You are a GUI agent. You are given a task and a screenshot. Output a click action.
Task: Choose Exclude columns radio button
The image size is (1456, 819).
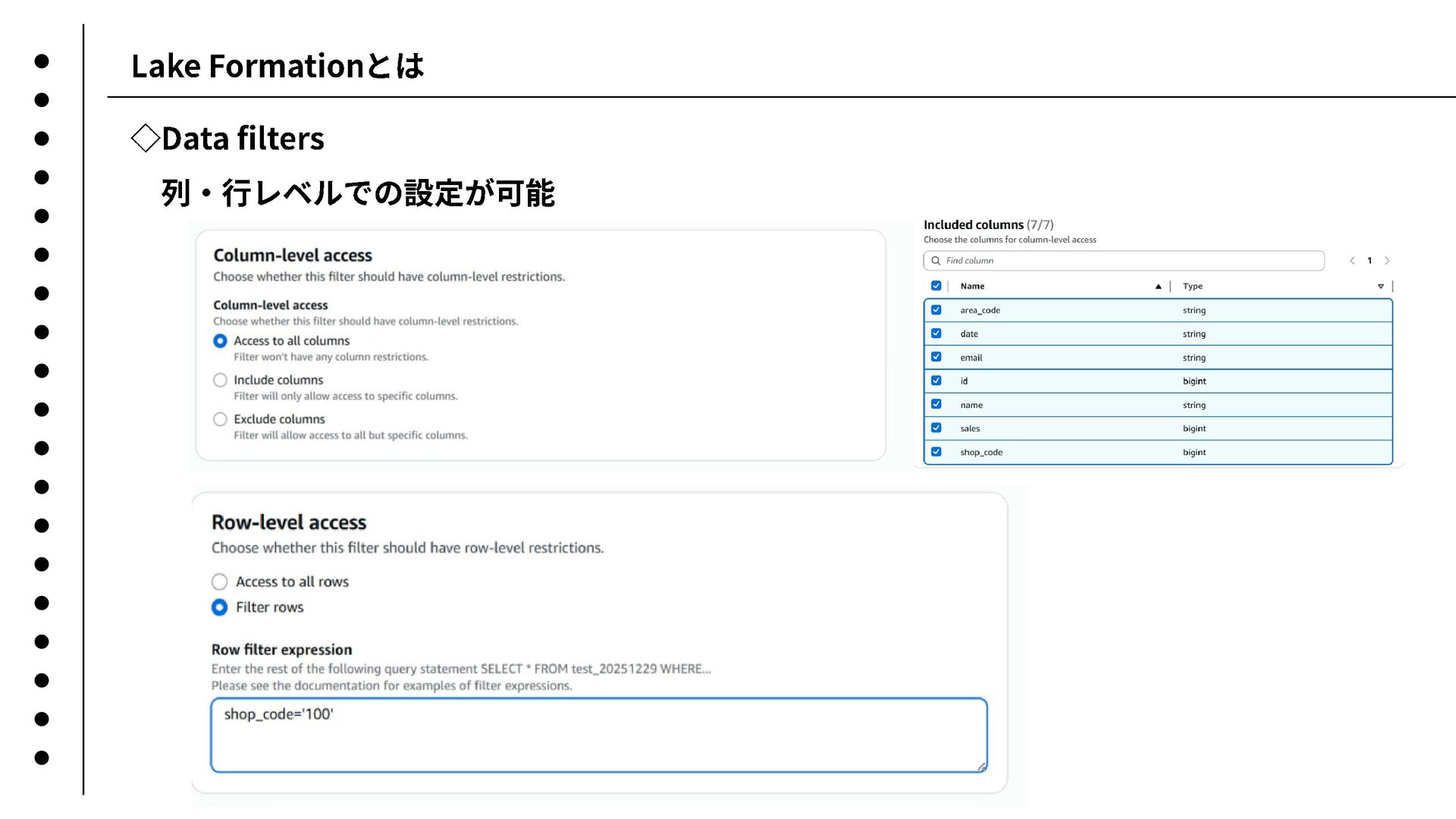point(220,419)
